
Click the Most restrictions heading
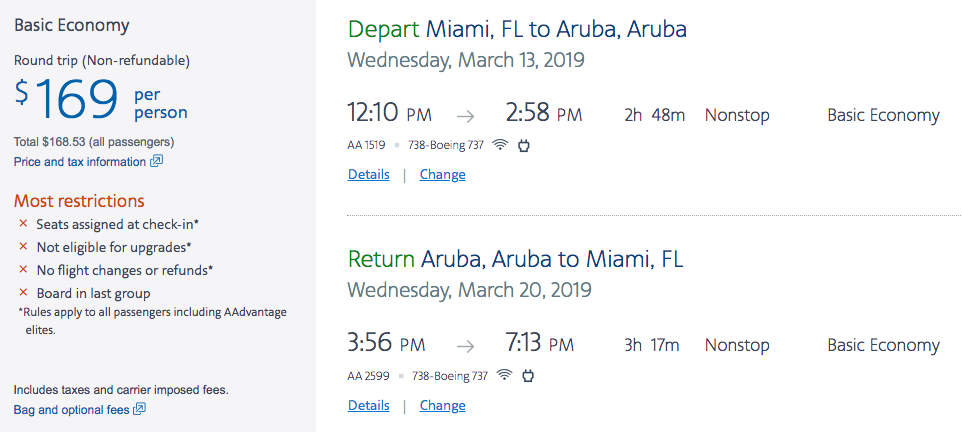(79, 201)
